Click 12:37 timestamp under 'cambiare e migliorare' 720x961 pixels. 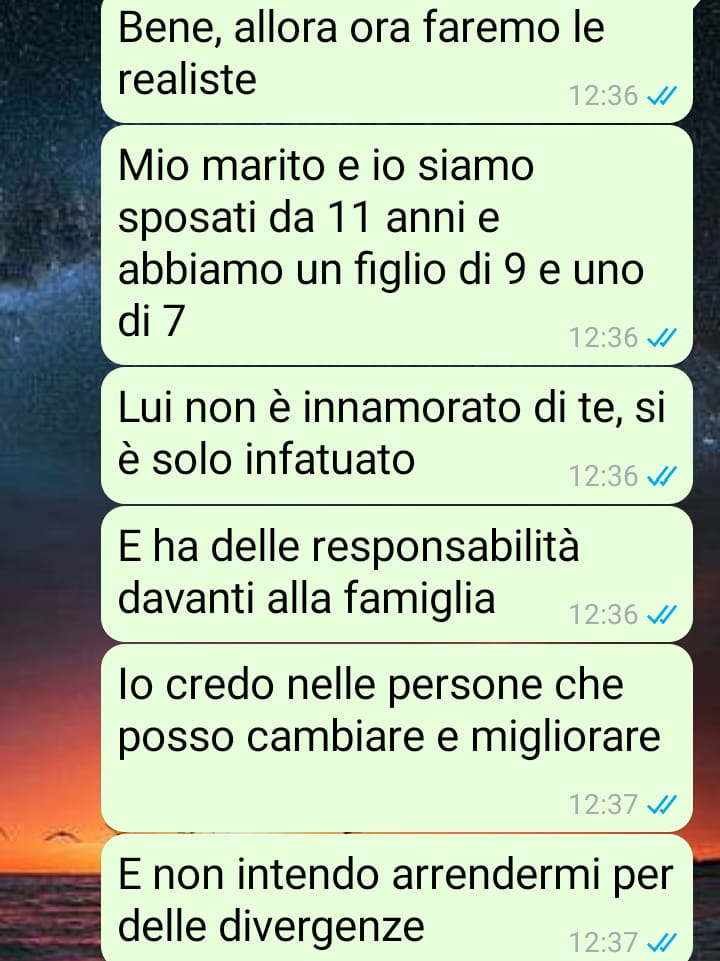point(604,805)
